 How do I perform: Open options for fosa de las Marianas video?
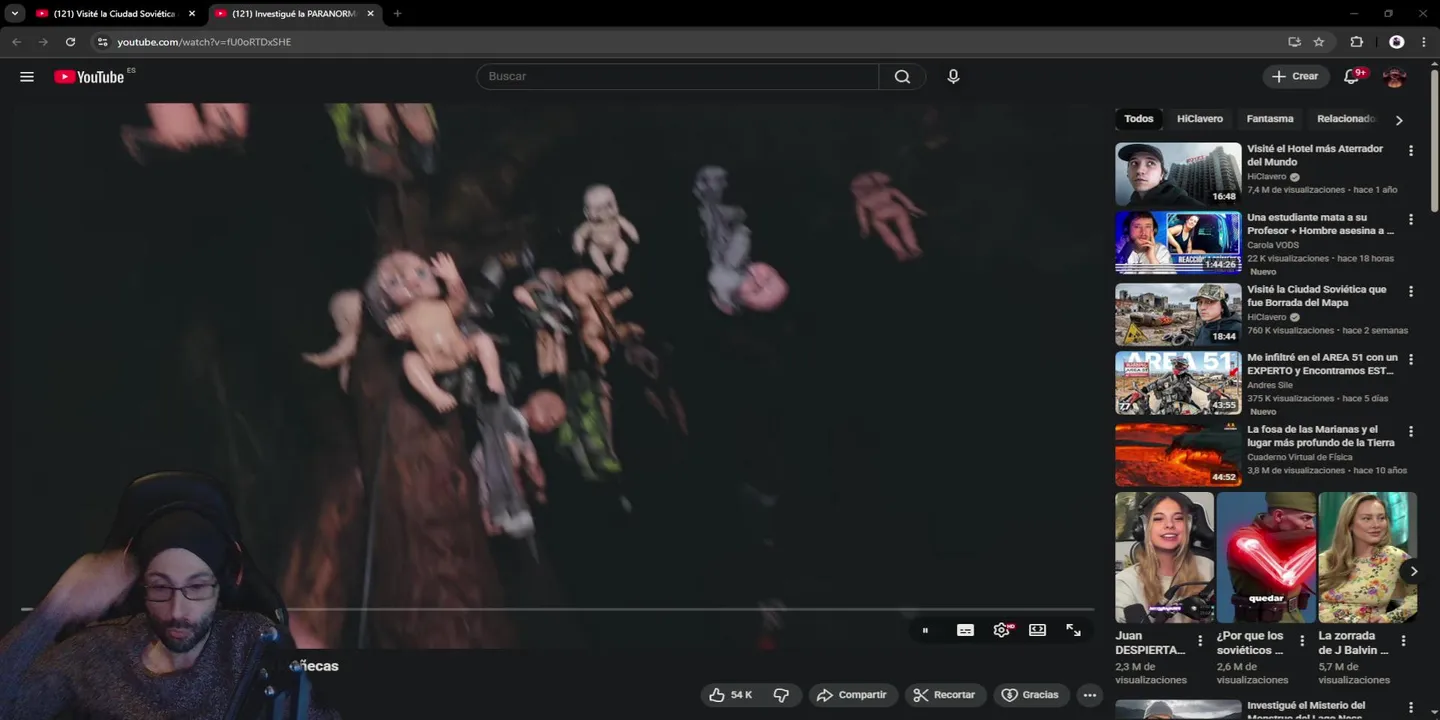[x=1411, y=431]
